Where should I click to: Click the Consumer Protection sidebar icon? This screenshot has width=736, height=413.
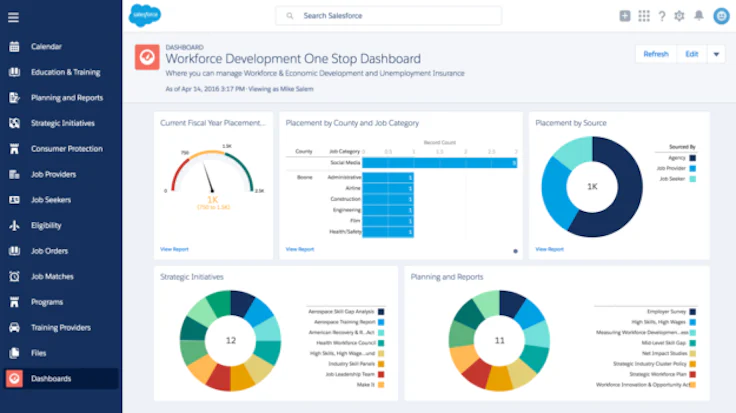(x=14, y=149)
